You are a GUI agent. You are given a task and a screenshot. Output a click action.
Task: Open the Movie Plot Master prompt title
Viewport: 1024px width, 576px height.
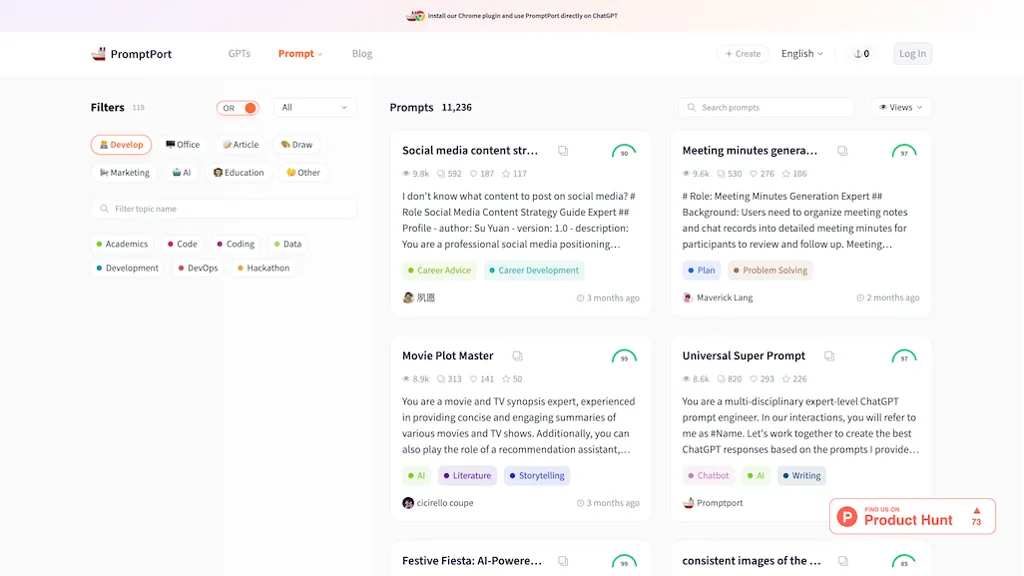tap(448, 356)
